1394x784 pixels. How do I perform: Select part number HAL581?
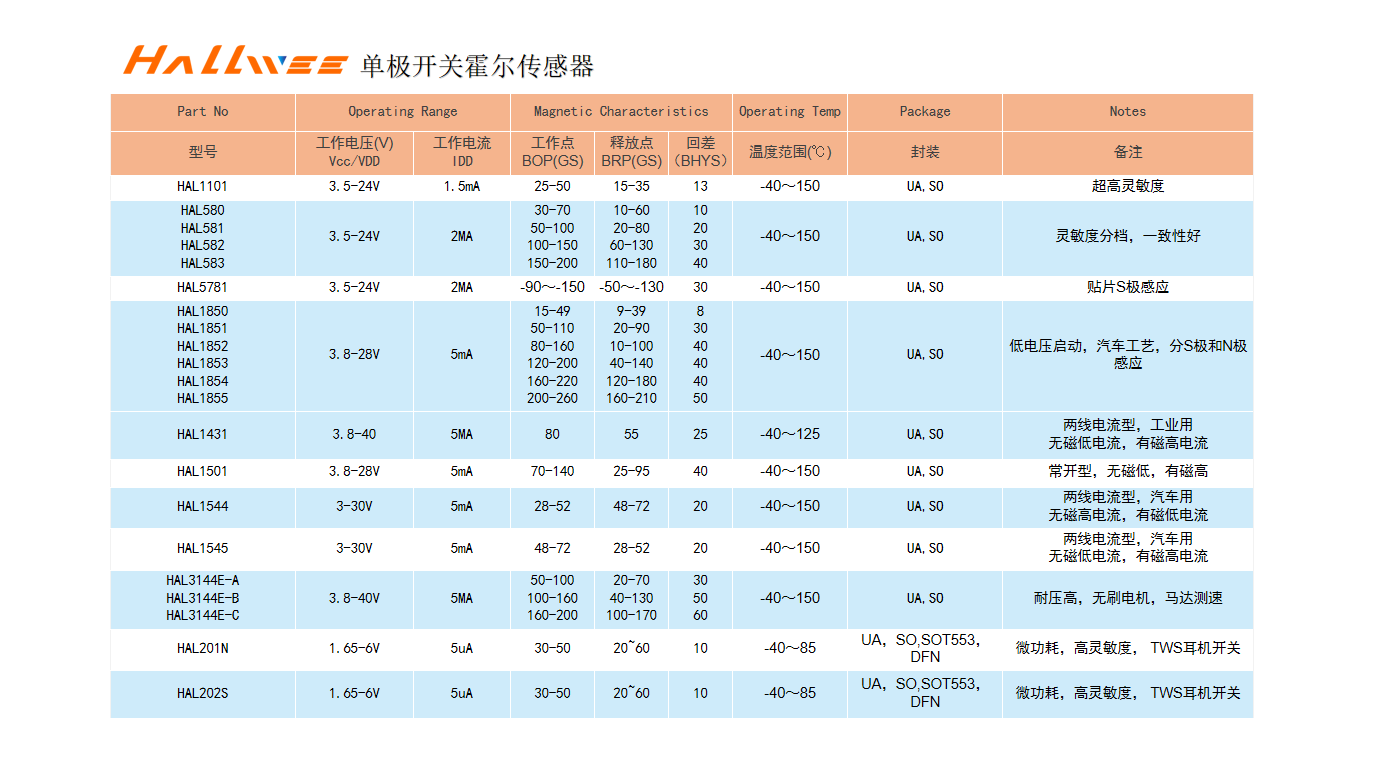[x=203, y=228]
